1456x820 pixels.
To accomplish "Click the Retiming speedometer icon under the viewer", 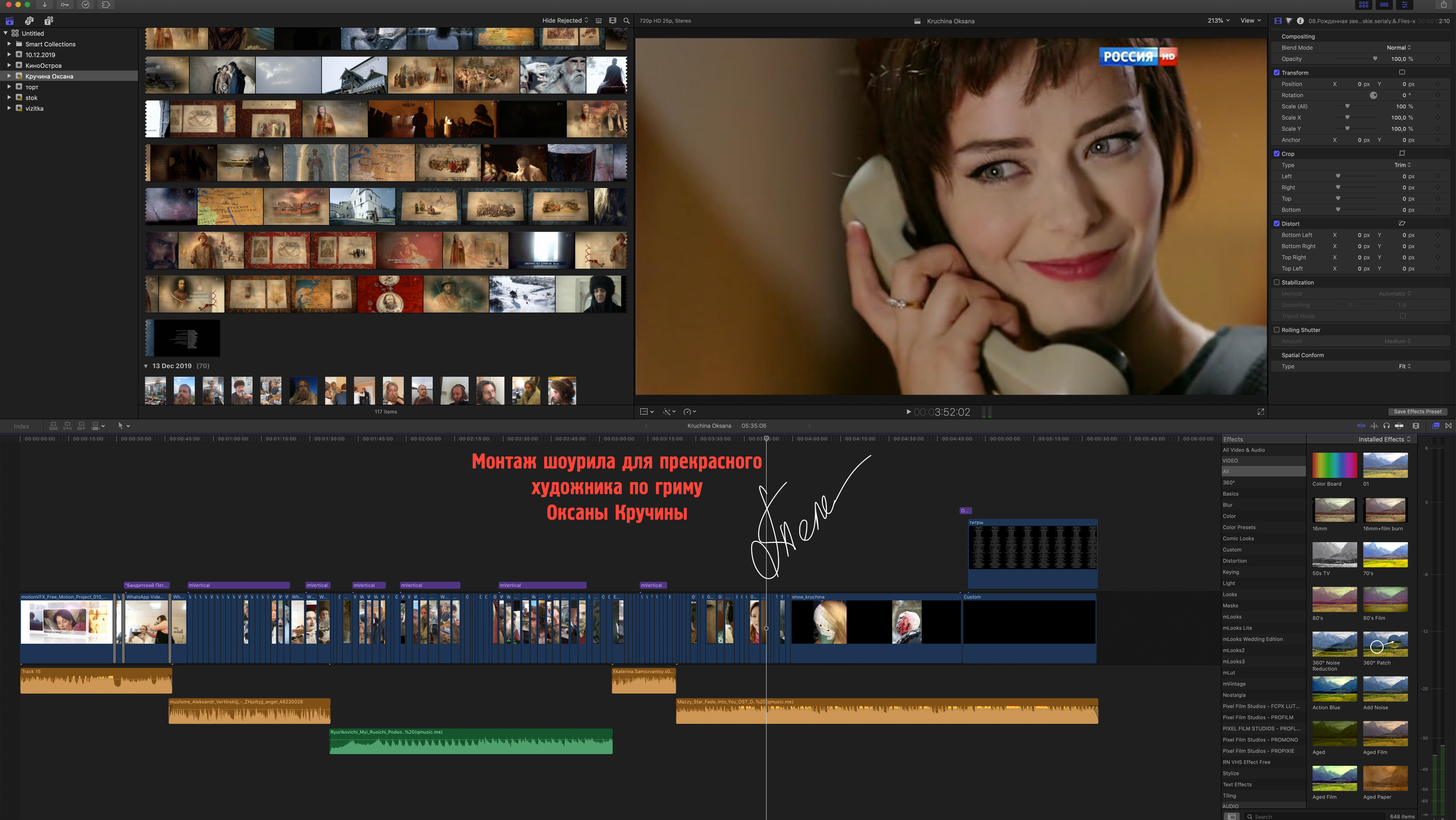I will point(687,411).
